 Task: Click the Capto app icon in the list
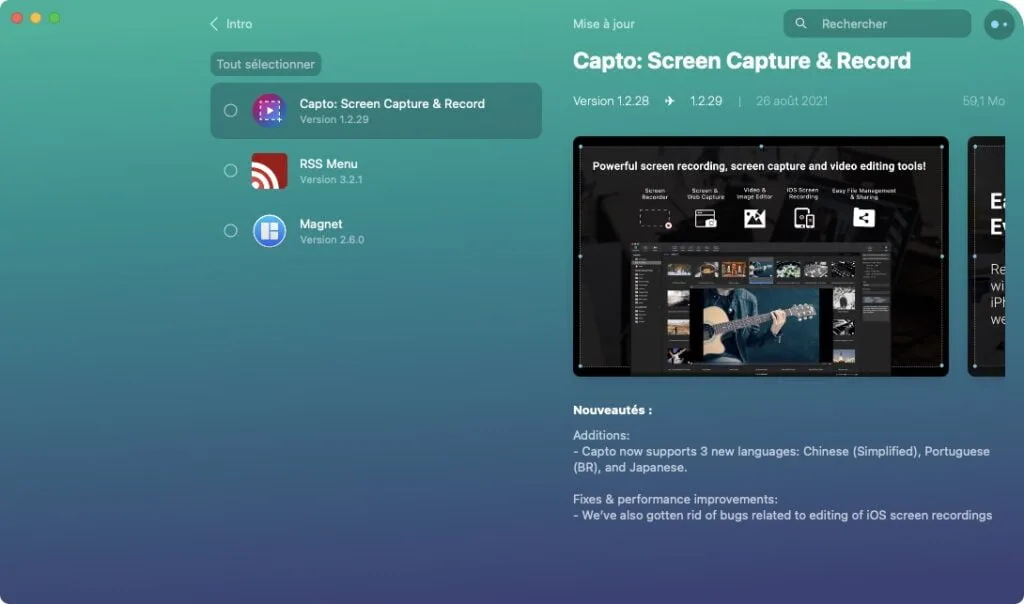[x=269, y=110]
